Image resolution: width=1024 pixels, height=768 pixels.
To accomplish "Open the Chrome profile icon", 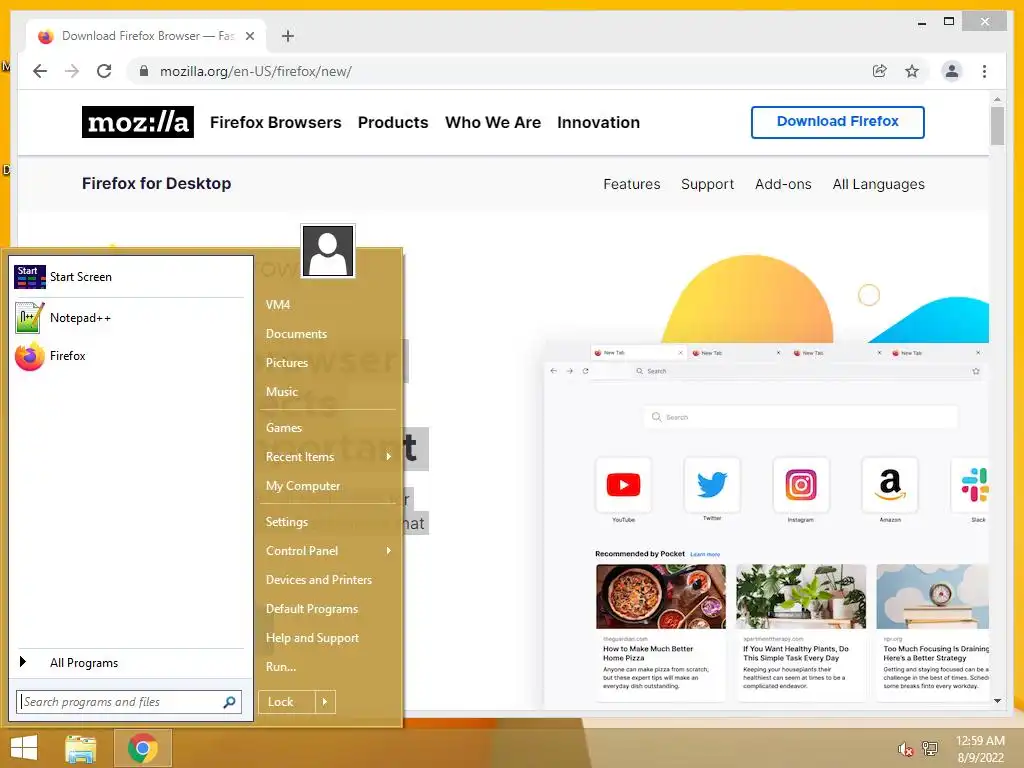I will coord(952,71).
